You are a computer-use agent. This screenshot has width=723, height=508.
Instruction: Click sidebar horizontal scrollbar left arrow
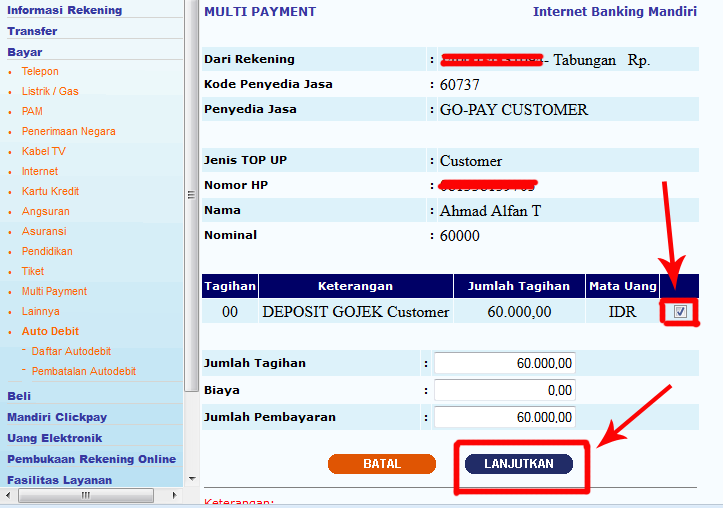coord(8,496)
